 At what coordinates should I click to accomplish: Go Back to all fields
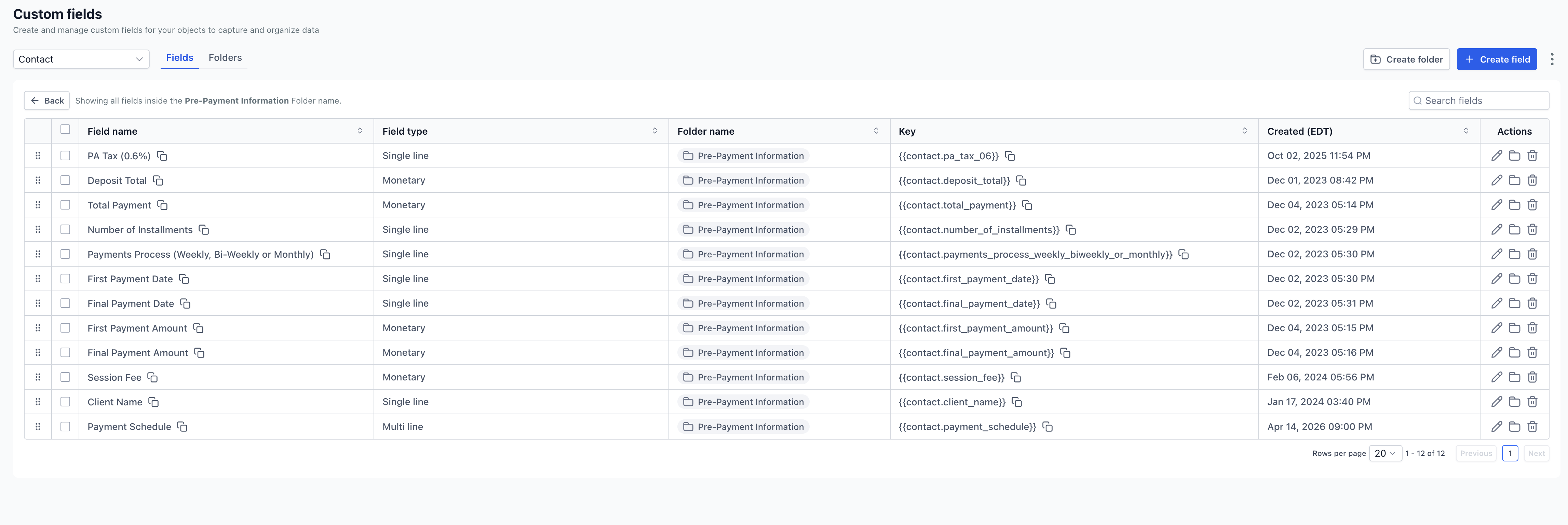(47, 100)
